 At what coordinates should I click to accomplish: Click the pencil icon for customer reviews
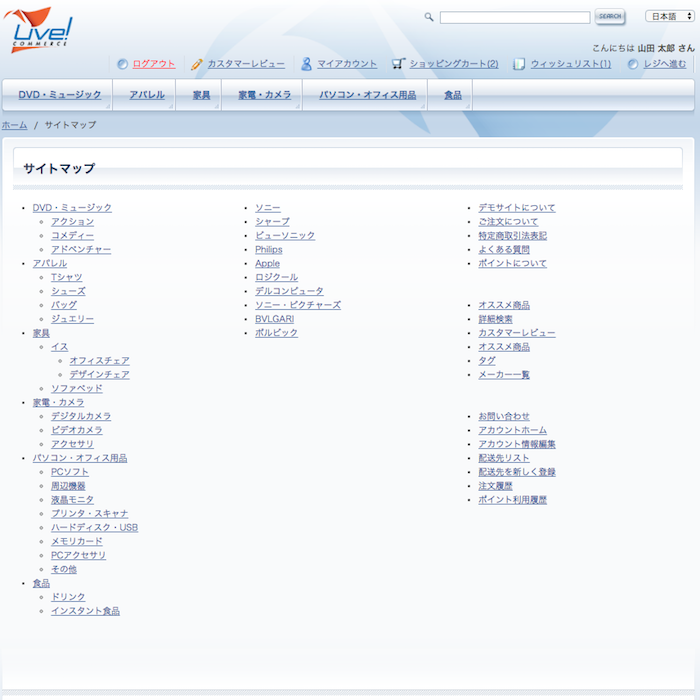pos(197,64)
